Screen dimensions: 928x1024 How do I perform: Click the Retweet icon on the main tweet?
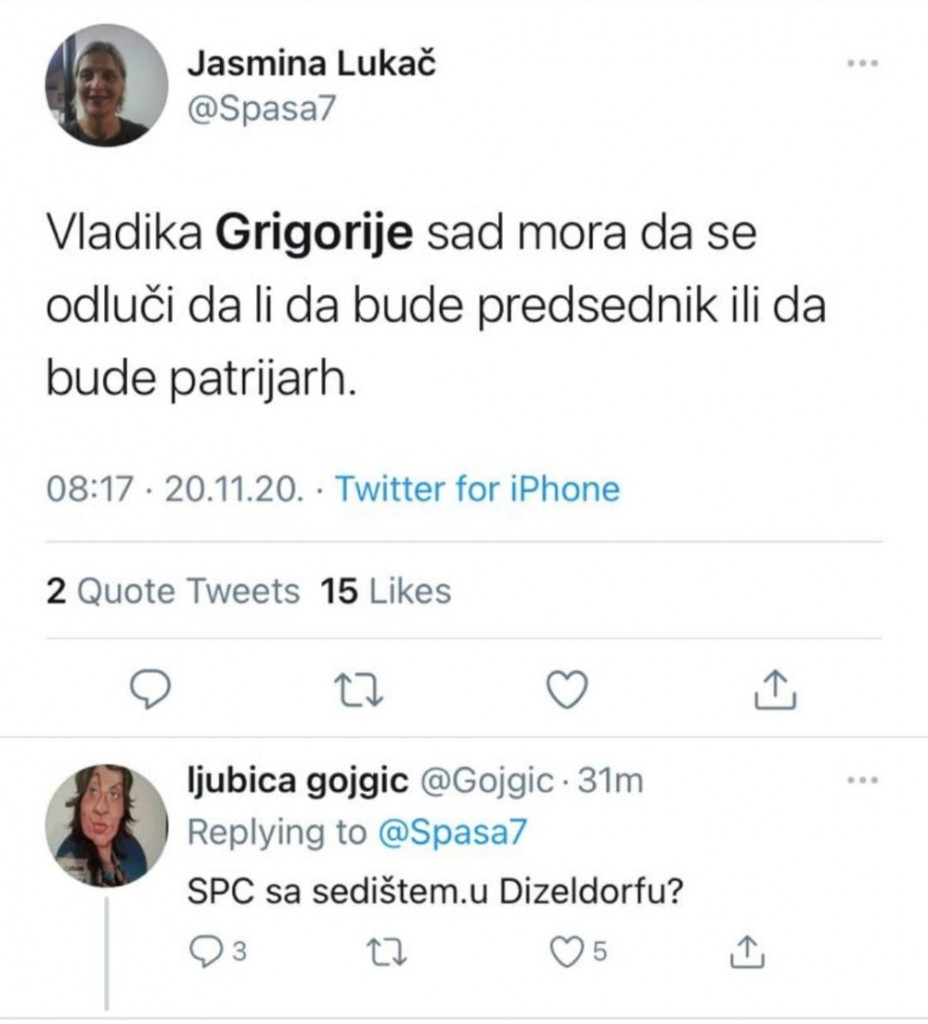(358, 687)
